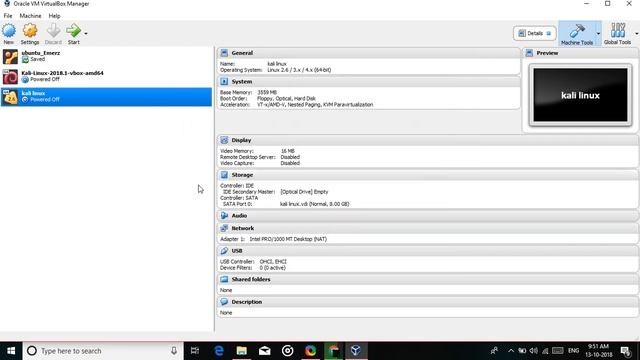Click the Base Memory 3559 MB value

coord(267,93)
